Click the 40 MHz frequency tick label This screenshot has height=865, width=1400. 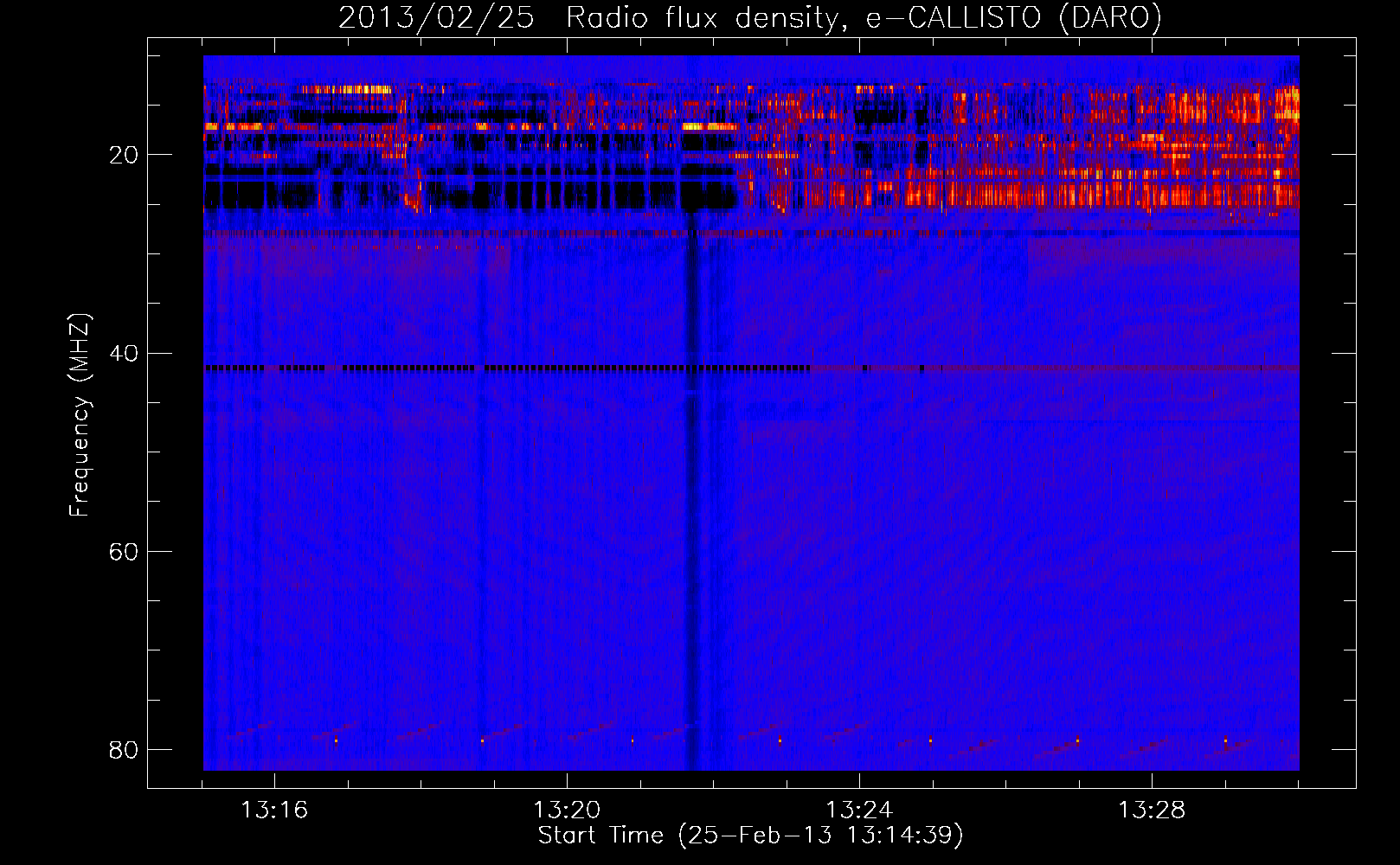[x=124, y=353]
